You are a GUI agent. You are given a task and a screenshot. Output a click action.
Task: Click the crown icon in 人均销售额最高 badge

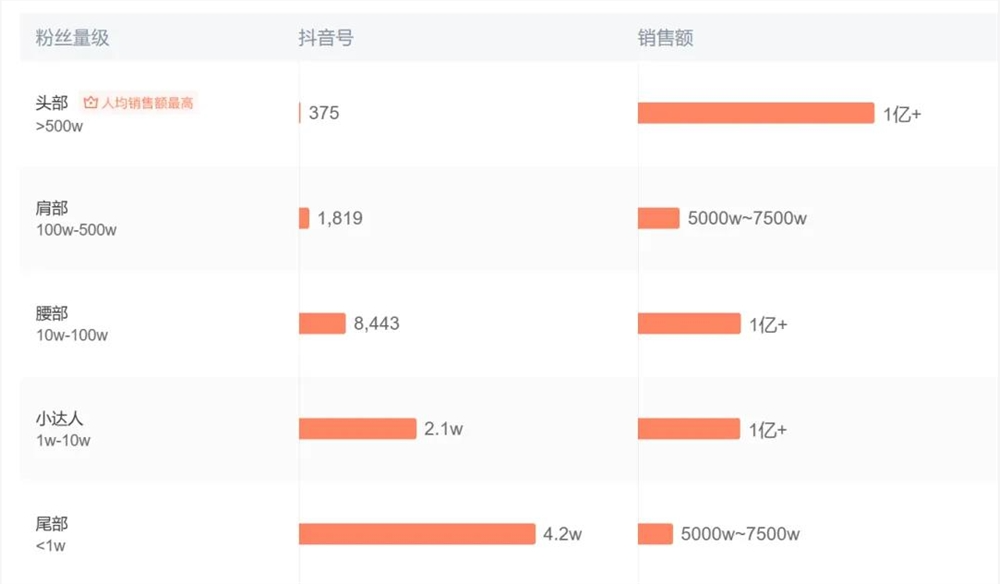pyautogui.click(x=91, y=103)
